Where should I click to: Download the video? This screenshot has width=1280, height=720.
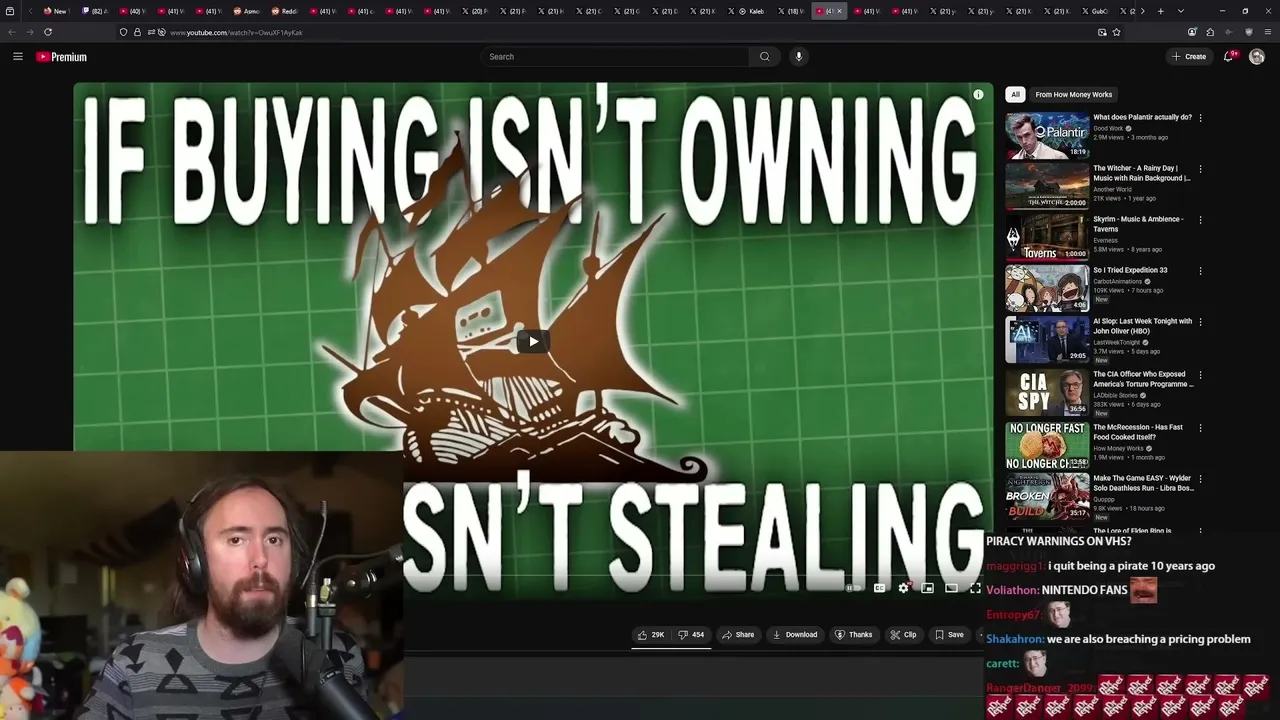pyautogui.click(x=794, y=635)
